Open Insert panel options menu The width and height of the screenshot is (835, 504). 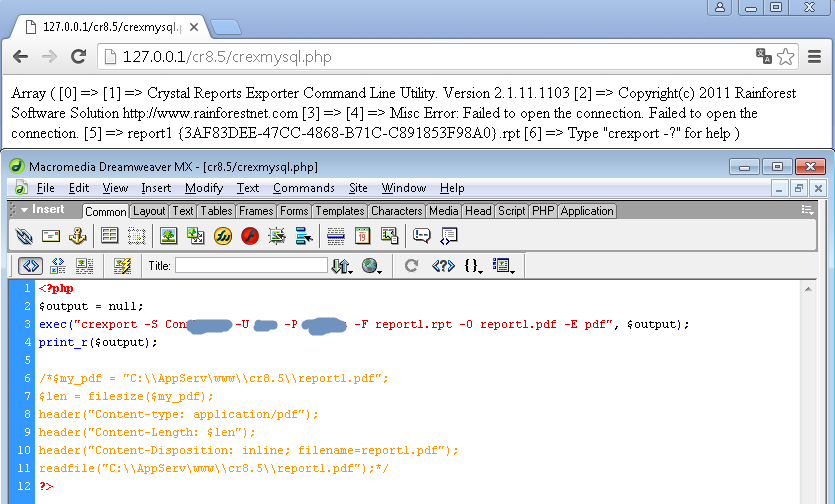coord(808,210)
